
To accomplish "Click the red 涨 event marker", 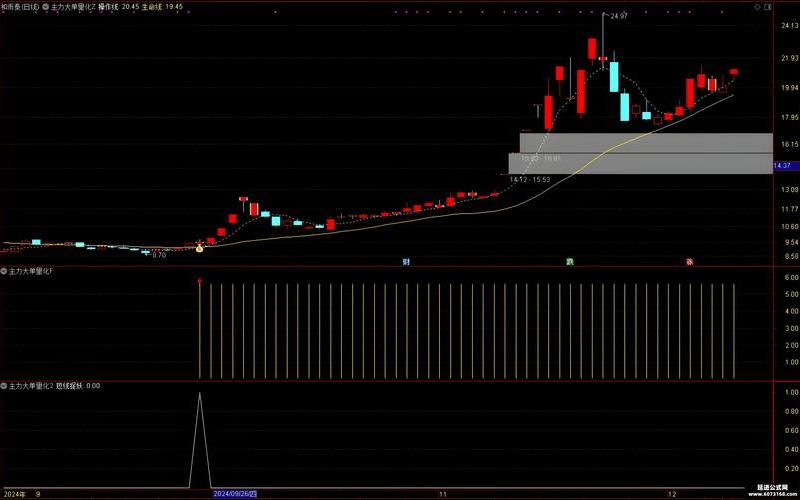I will pyautogui.click(x=690, y=262).
